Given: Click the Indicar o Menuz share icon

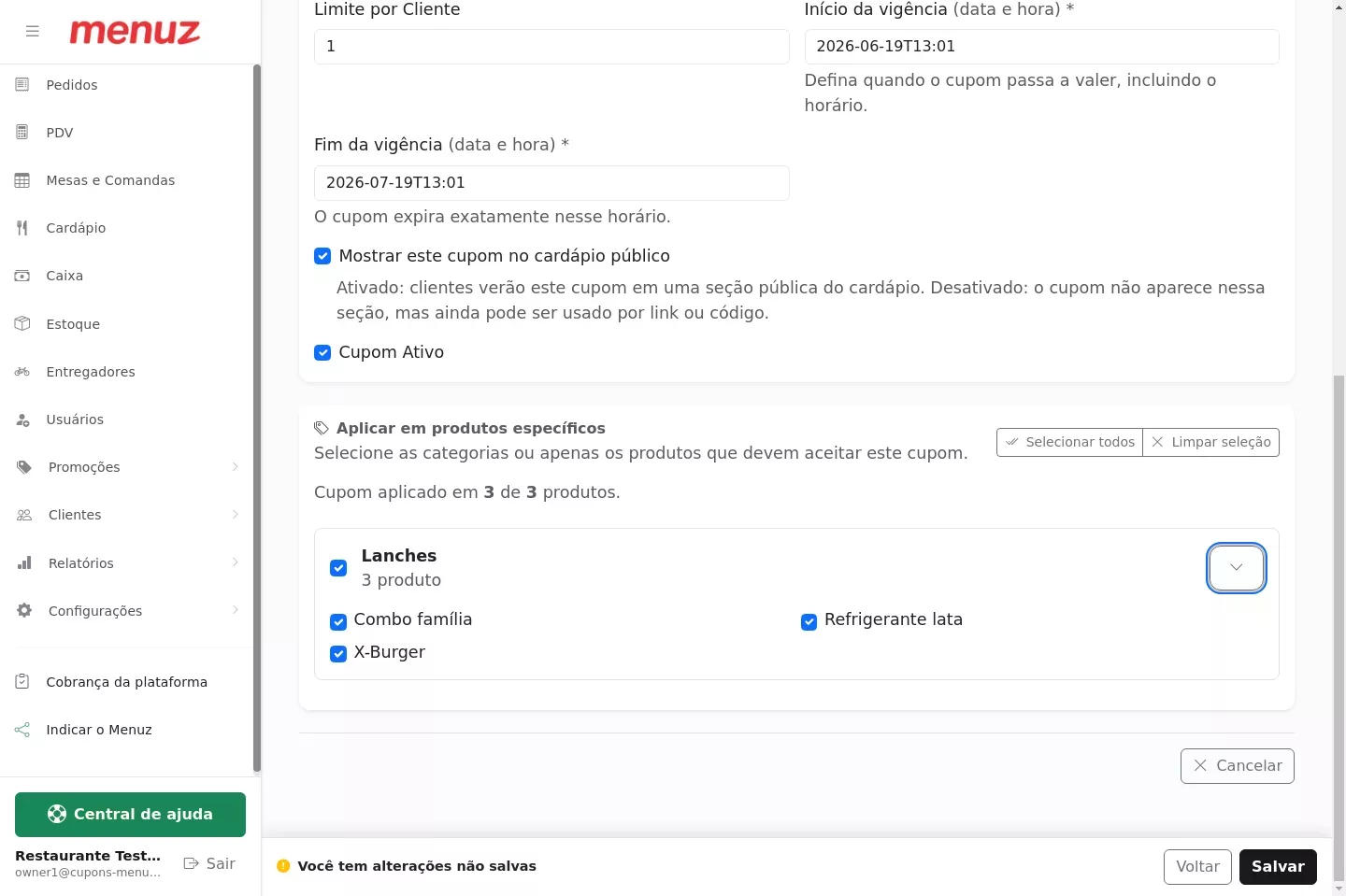Looking at the screenshot, I should pyautogui.click(x=22, y=730).
